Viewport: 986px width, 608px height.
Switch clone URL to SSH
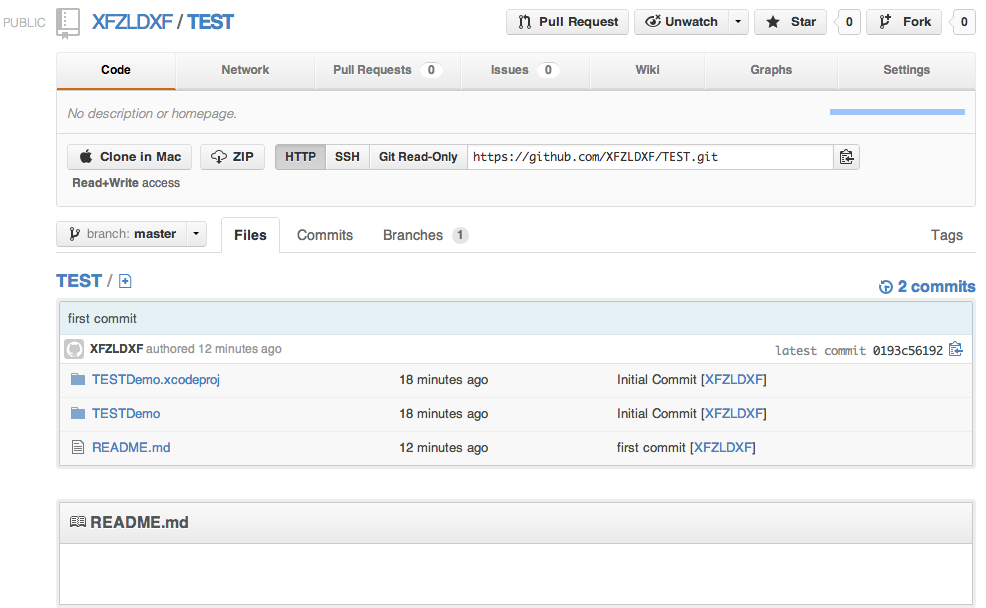[x=347, y=157]
